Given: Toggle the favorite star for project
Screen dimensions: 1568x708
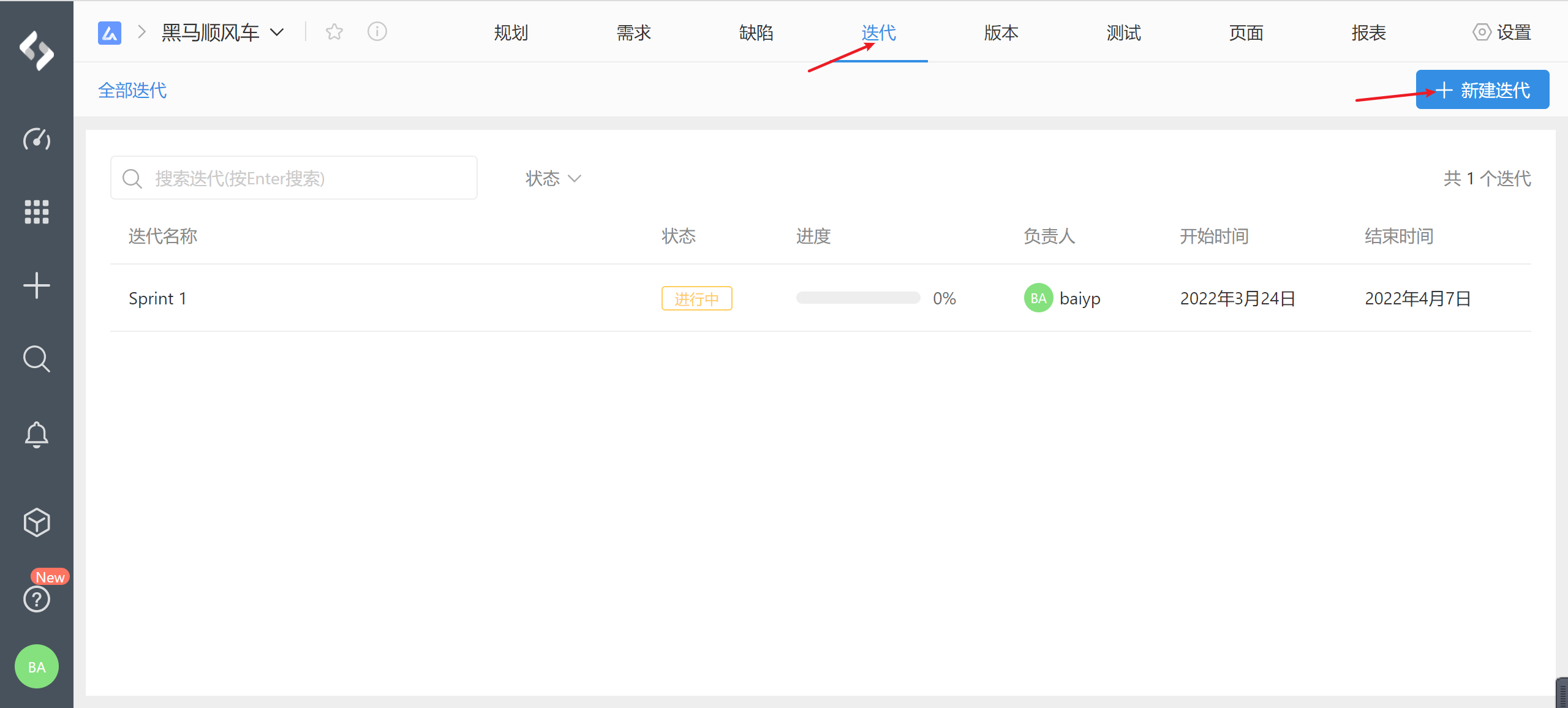Looking at the screenshot, I should click(x=334, y=32).
